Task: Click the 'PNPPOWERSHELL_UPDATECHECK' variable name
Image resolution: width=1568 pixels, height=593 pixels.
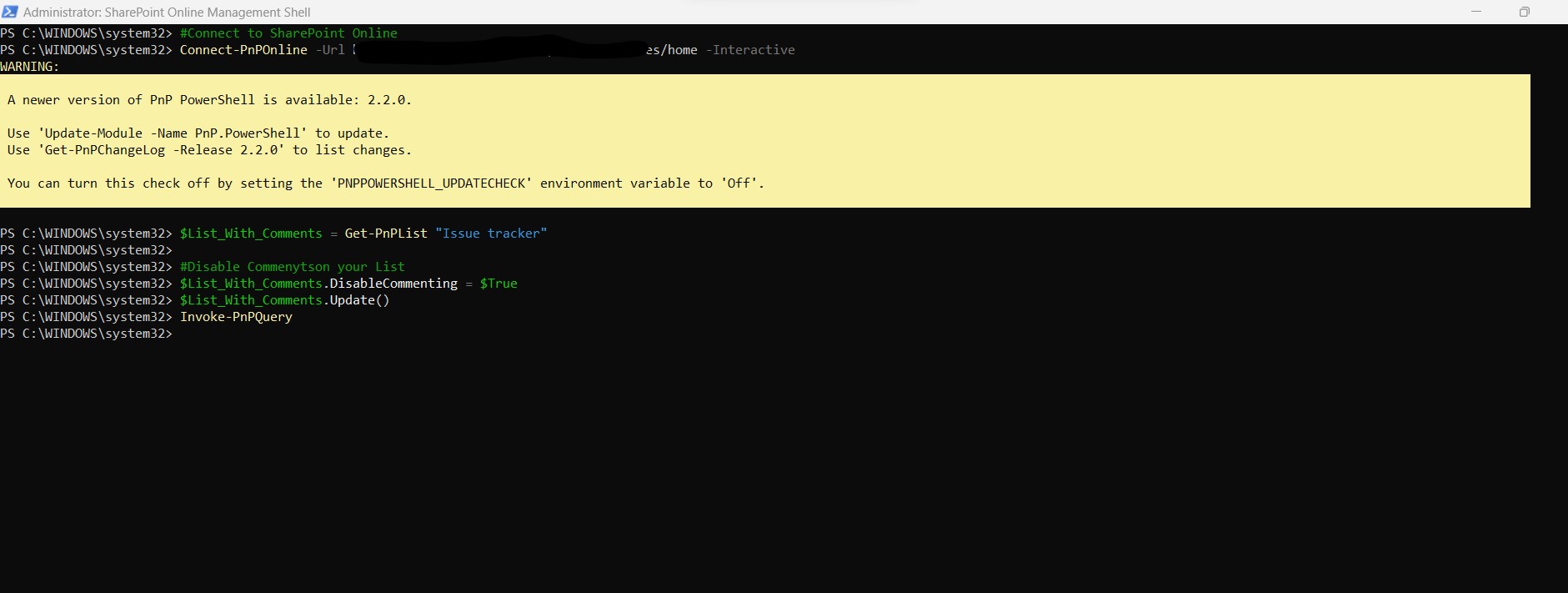Action: click(432, 183)
